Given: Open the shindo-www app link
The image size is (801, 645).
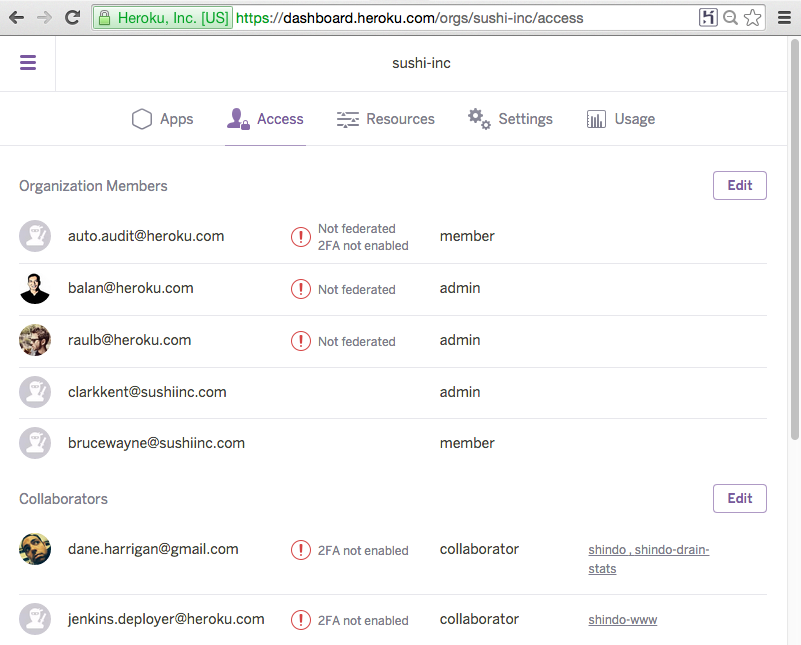Looking at the screenshot, I should [x=622, y=620].
